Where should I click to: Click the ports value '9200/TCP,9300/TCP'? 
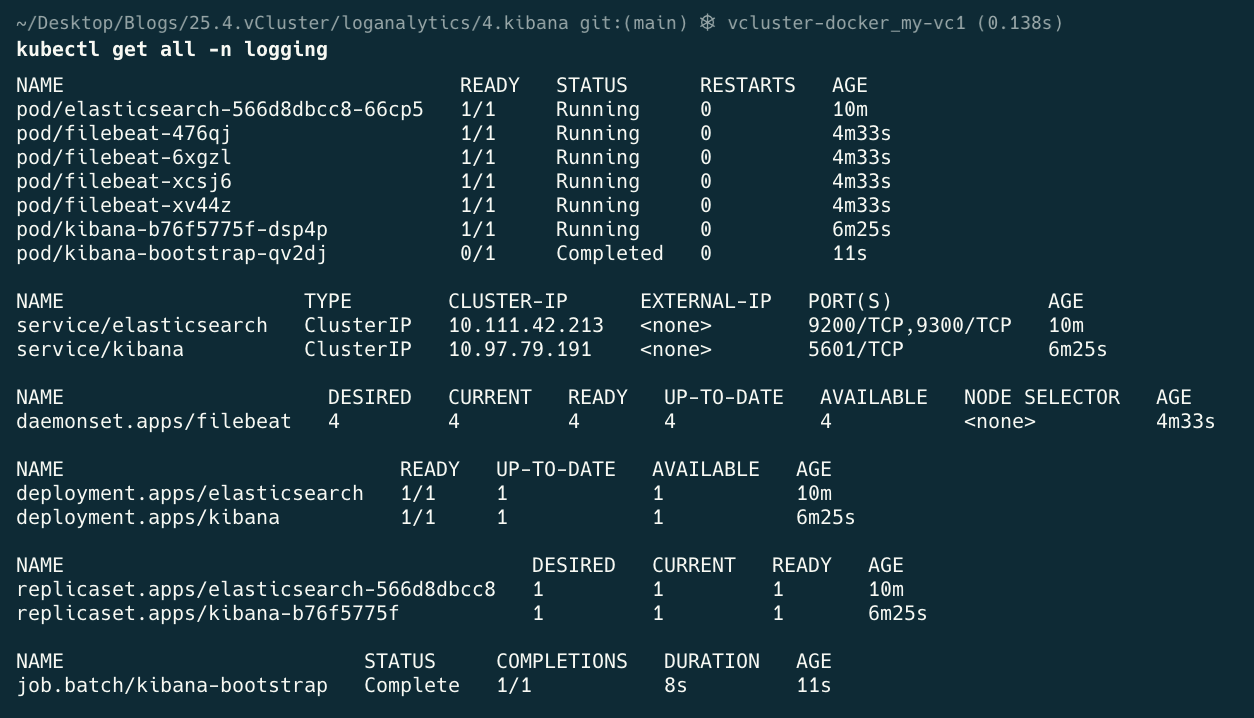pyautogui.click(x=910, y=325)
